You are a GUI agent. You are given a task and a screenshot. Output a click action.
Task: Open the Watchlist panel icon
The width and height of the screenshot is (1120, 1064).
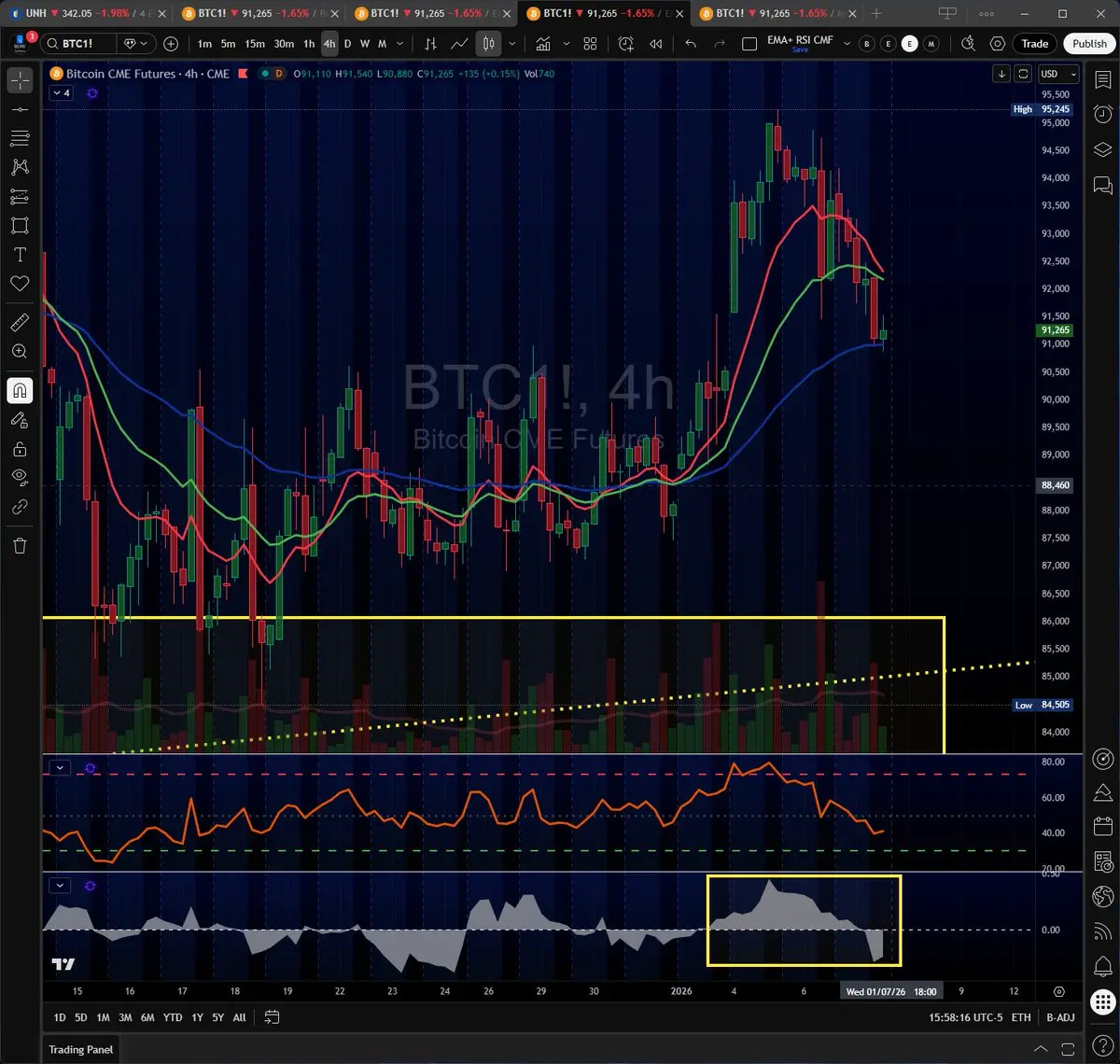point(1102,78)
